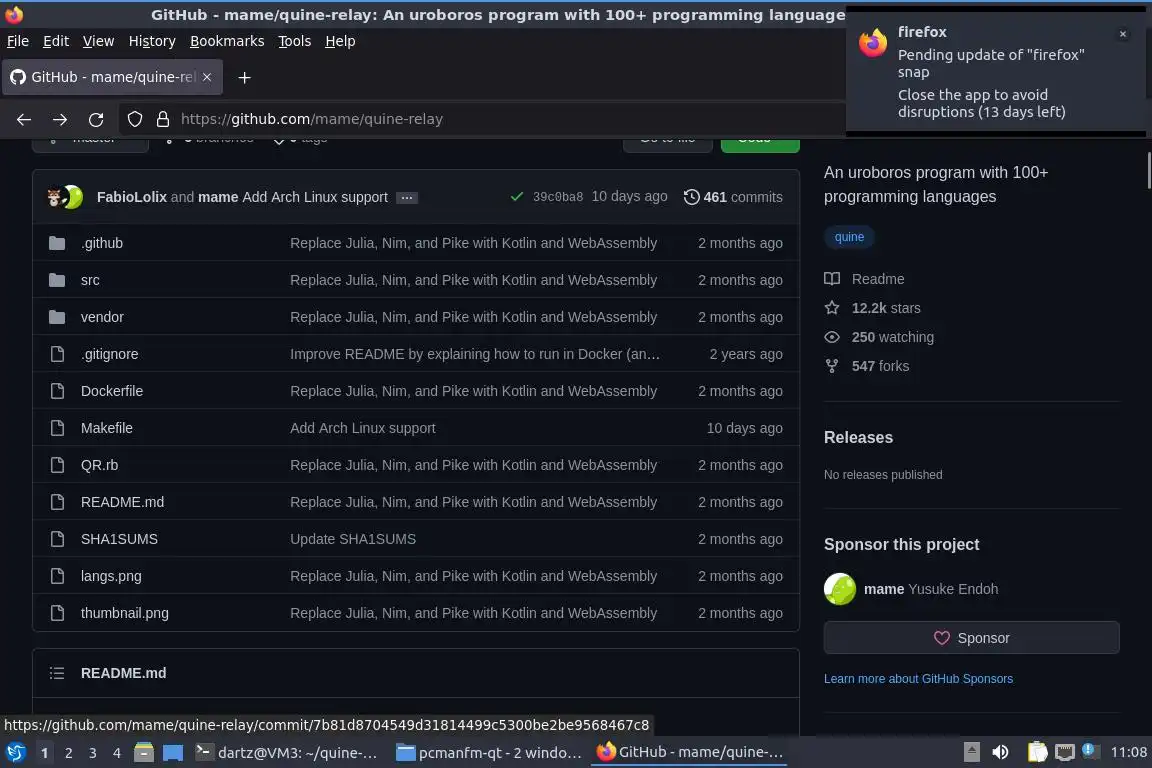The height and width of the screenshot is (768, 1152).
Task: Click the site security padlock icon
Action: tap(162, 119)
